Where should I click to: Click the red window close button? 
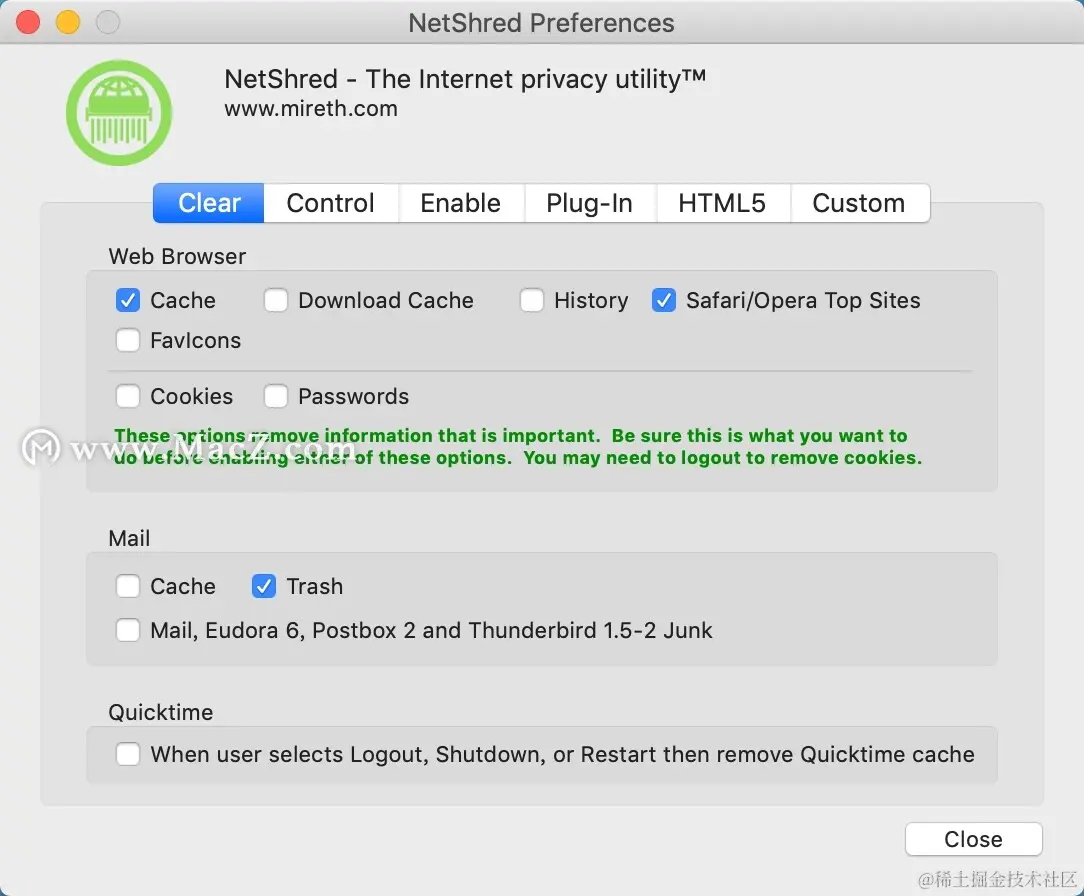coord(28,22)
